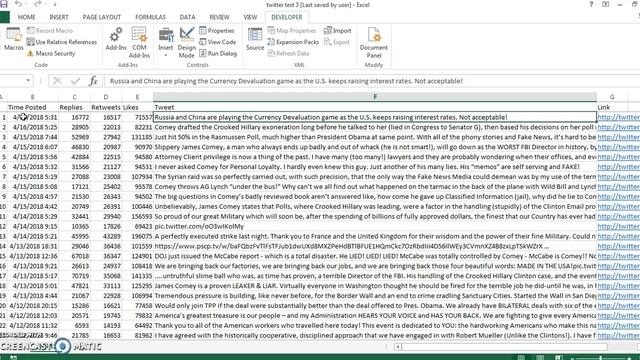The image size is (640, 360).
Task: Switch to Page Break Preview in status bar
Action: (x=558, y=358)
